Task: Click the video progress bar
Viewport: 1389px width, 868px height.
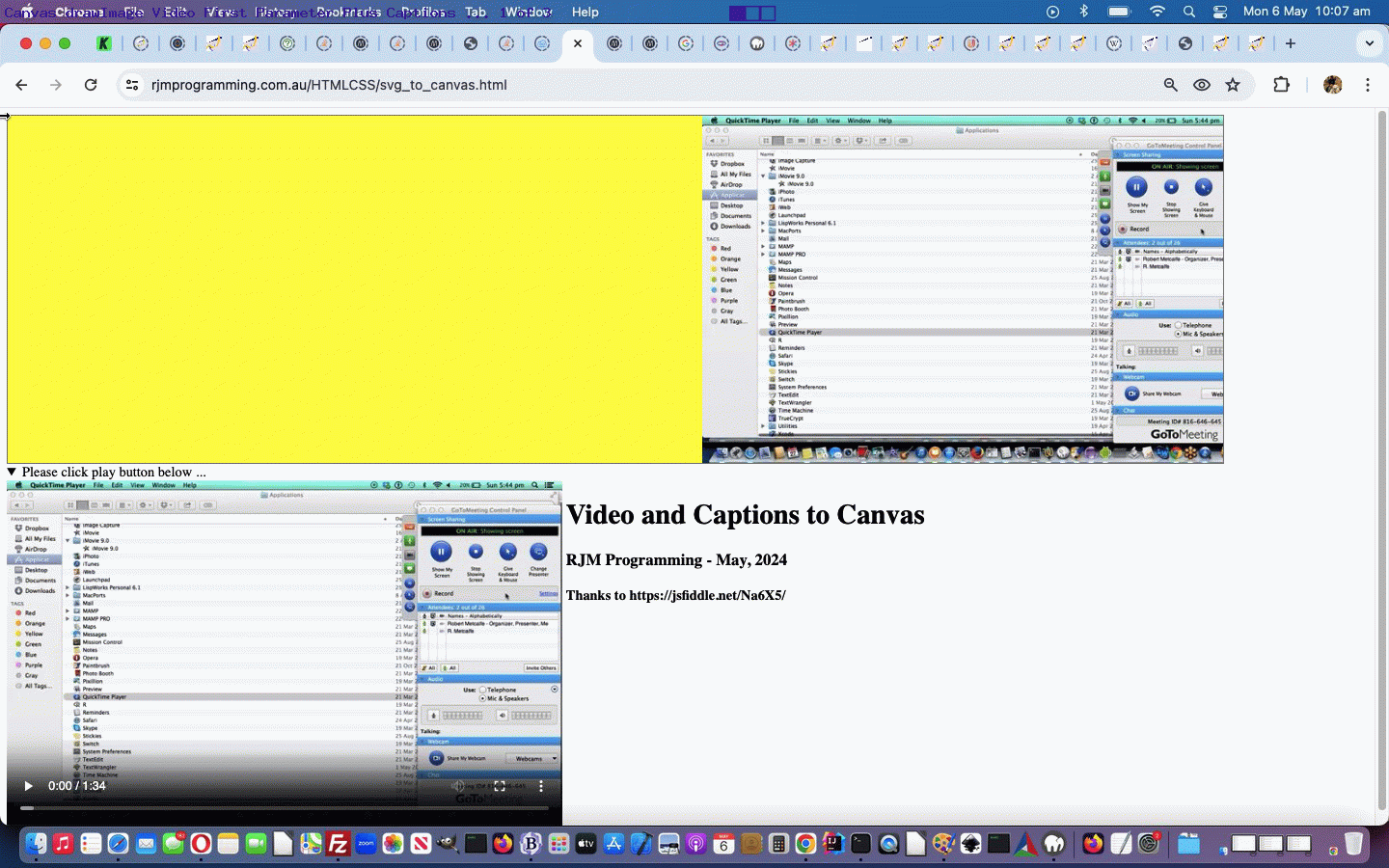Action: (x=285, y=808)
